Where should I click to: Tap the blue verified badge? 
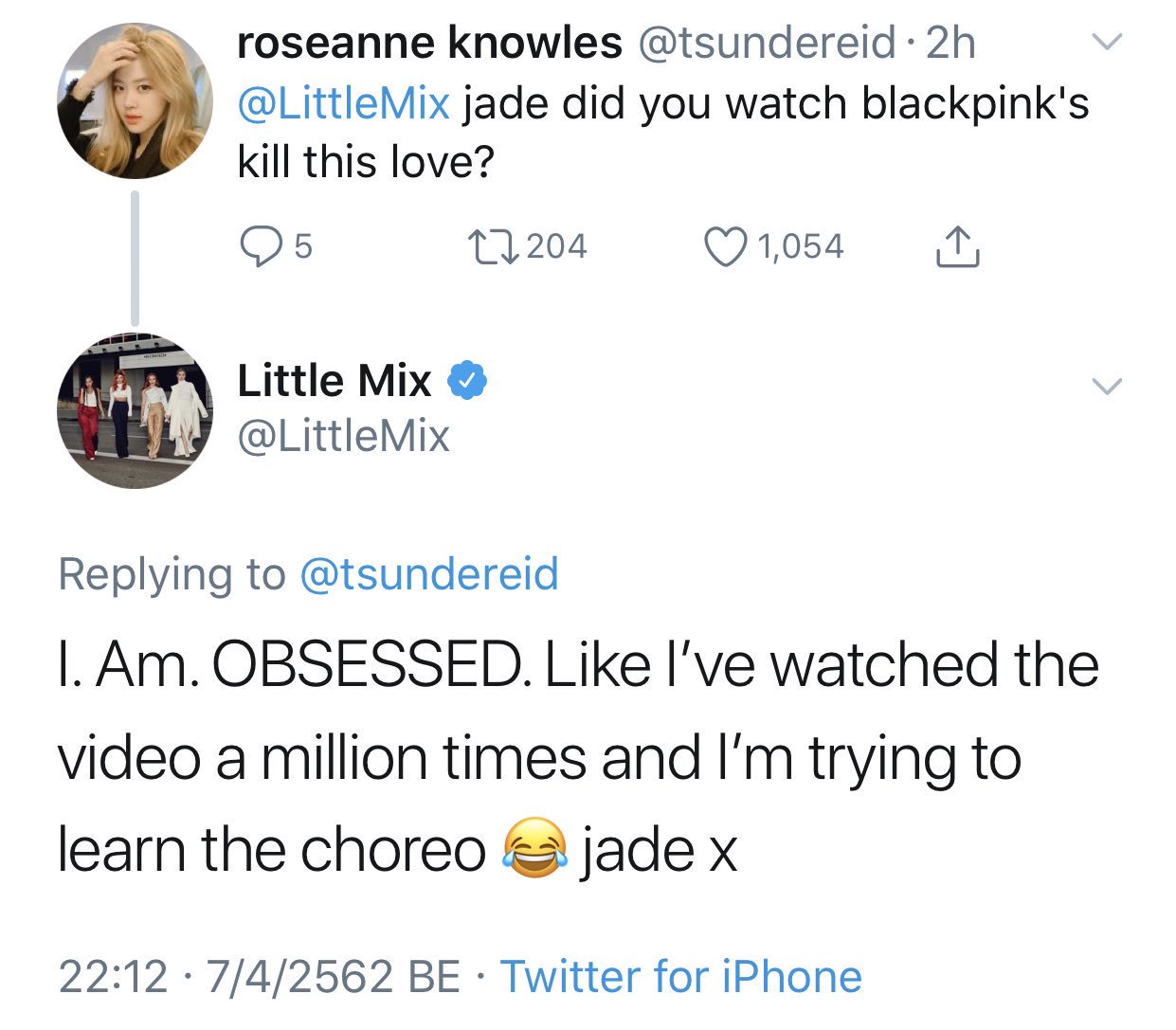coord(466,381)
